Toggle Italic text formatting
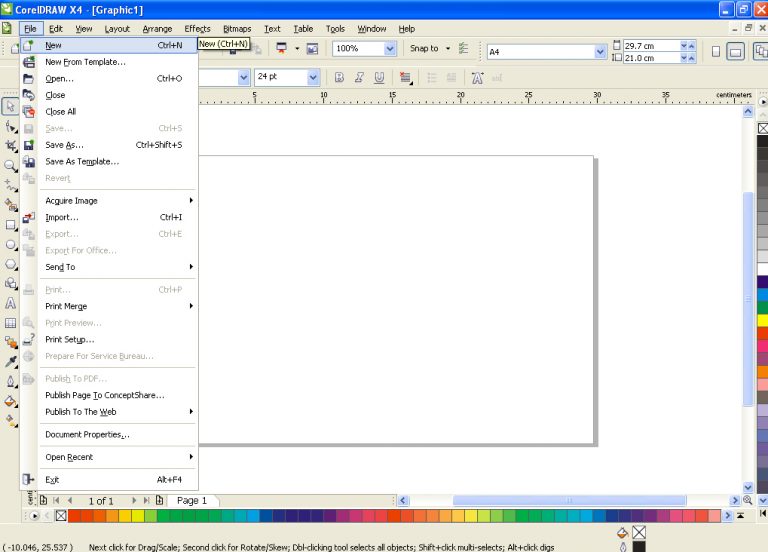This screenshot has height=552, width=768. point(359,77)
